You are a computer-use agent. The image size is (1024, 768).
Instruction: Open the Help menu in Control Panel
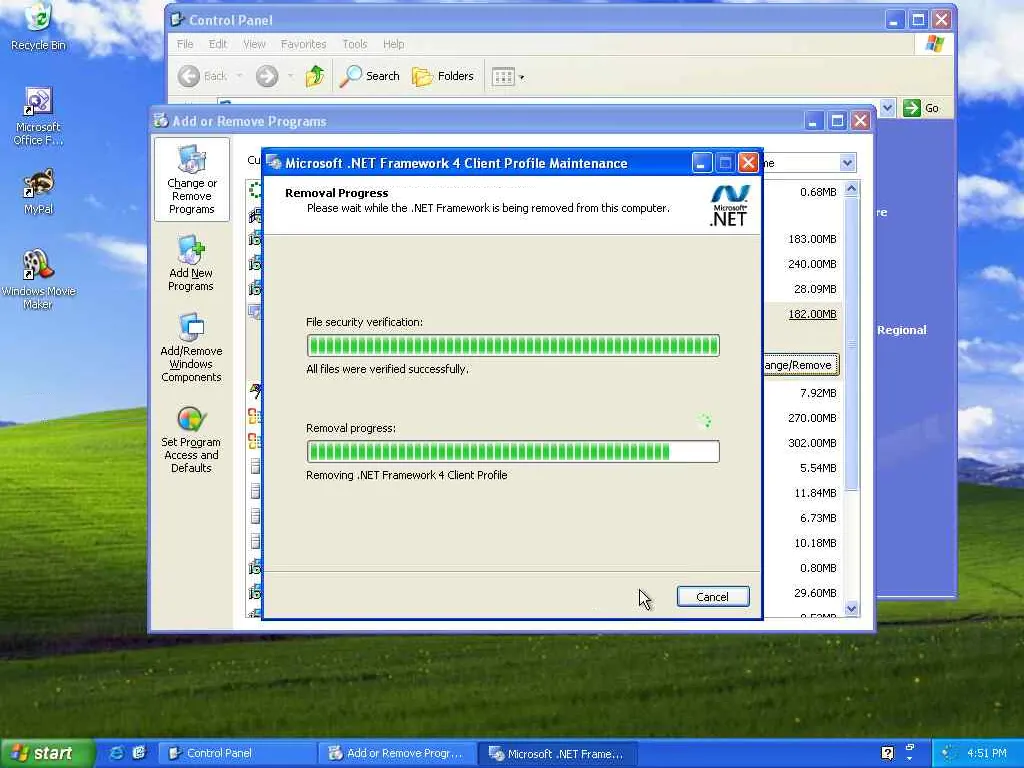(x=393, y=44)
